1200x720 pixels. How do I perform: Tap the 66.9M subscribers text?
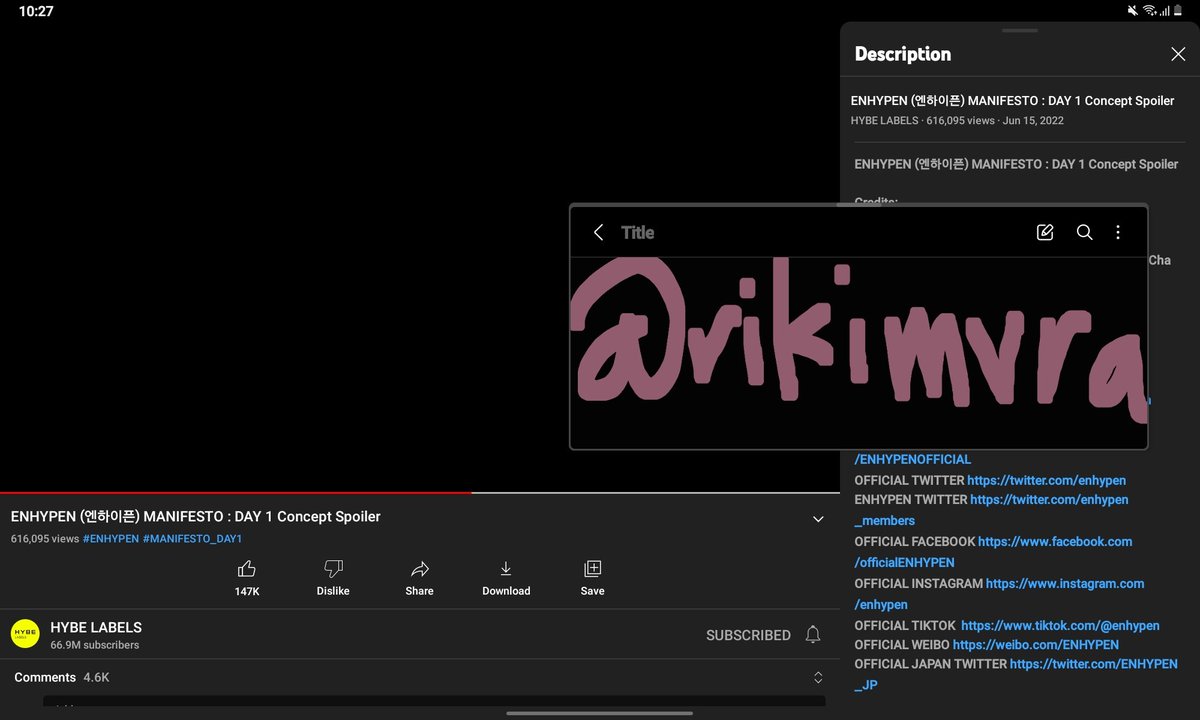point(95,645)
